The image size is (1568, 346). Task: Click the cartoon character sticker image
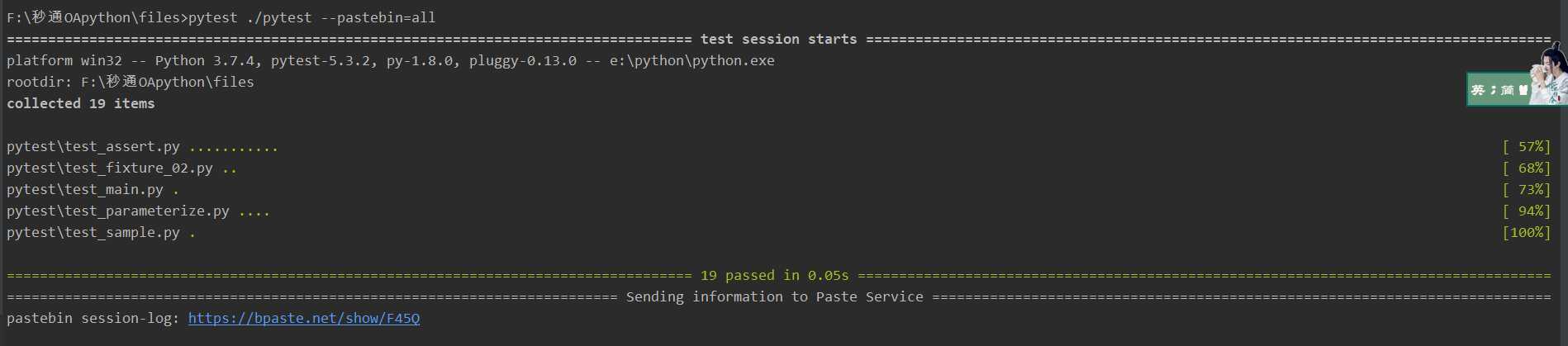tap(1549, 74)
